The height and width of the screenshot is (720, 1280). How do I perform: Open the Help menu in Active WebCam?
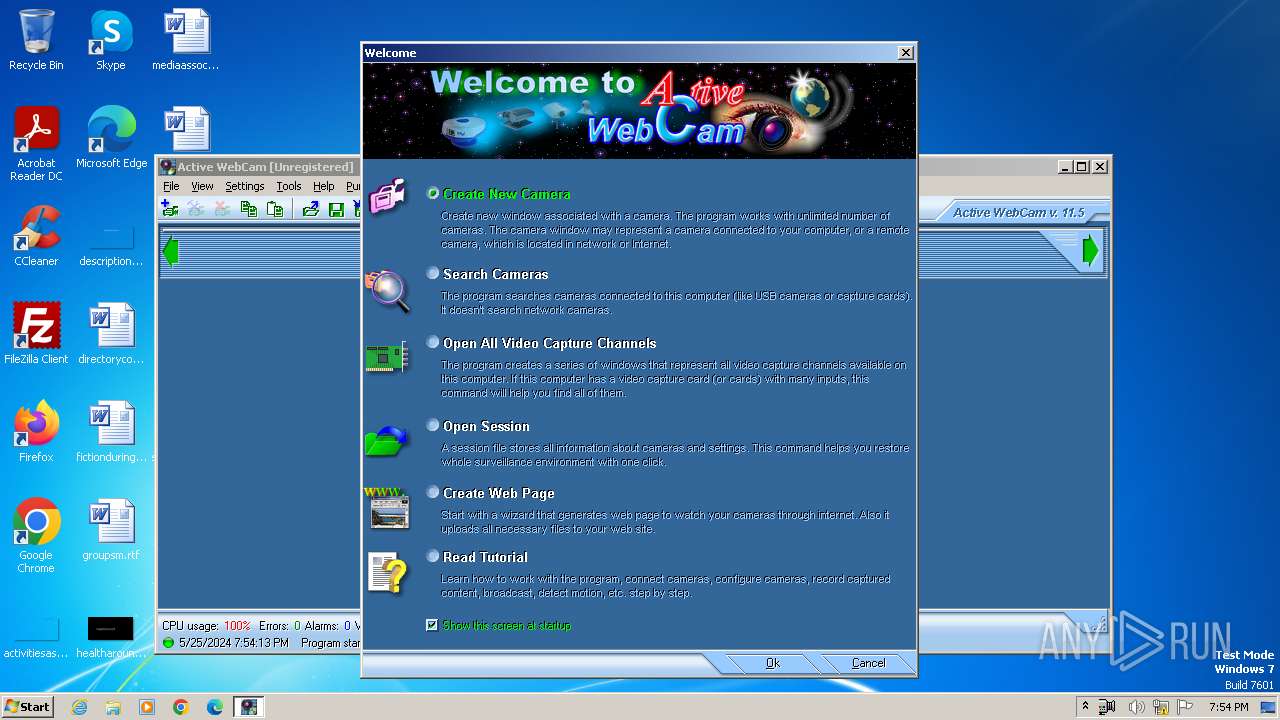(x=323, y=186)
